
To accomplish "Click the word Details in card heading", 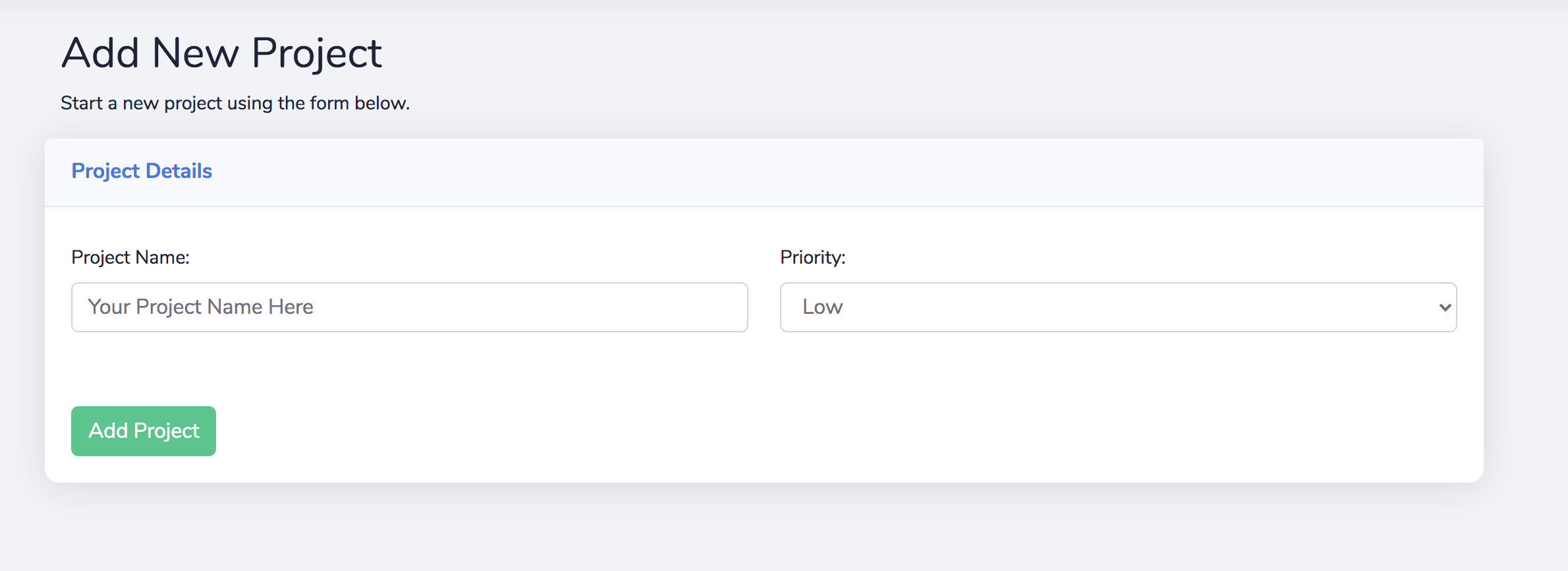I will coord(179,171).
